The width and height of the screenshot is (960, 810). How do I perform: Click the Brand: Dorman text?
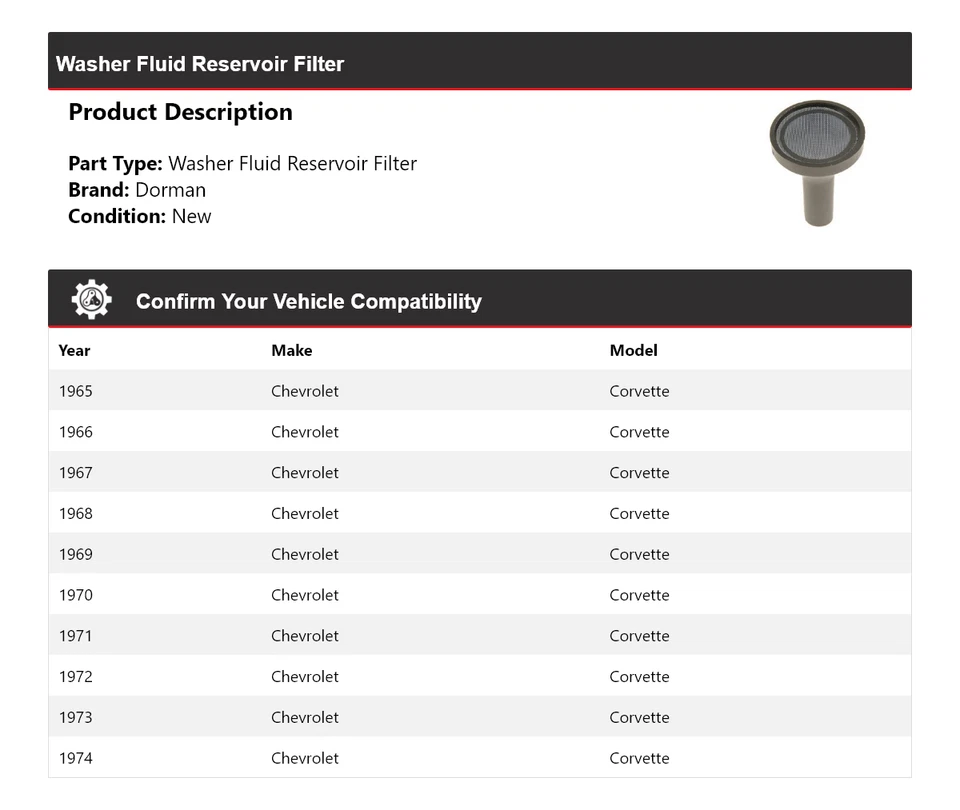pos(137,190)
